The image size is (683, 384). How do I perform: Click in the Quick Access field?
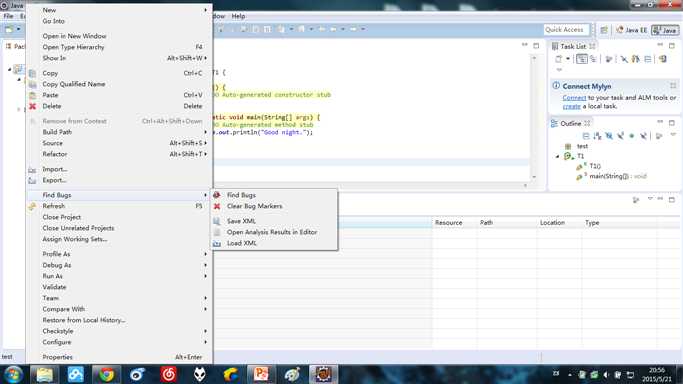pyautogui.click(x=566, y=30)
